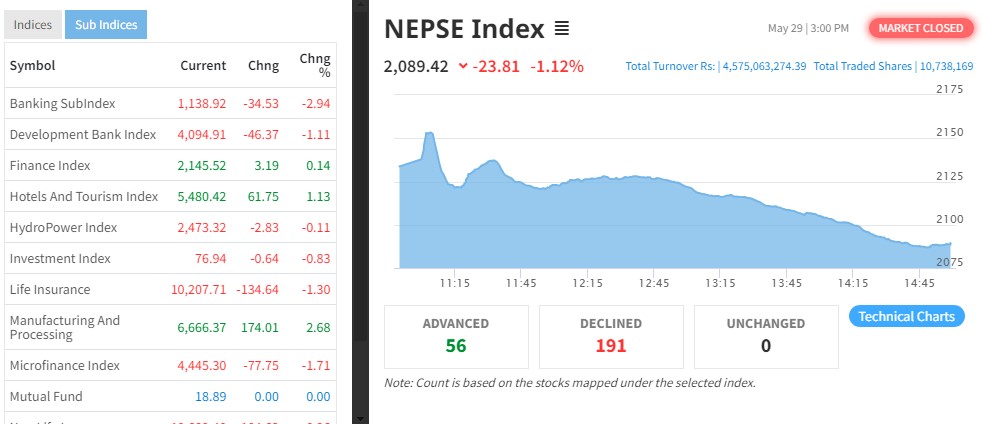Sort table by Symbol column header
989x424 pixels.
pyautogui.click(x=32, y=66)
